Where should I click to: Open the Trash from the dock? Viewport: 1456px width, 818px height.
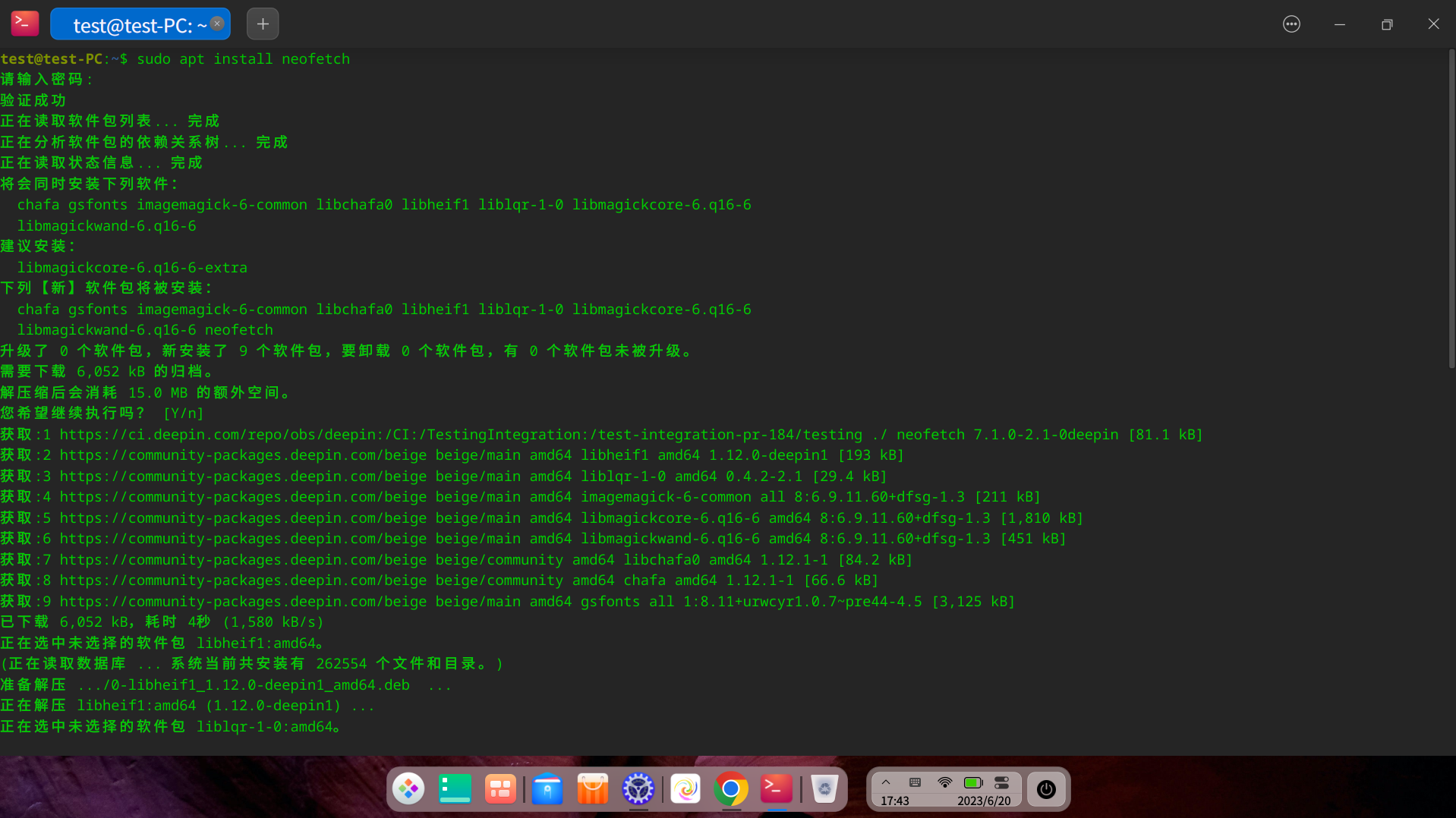tap(825, 789)
